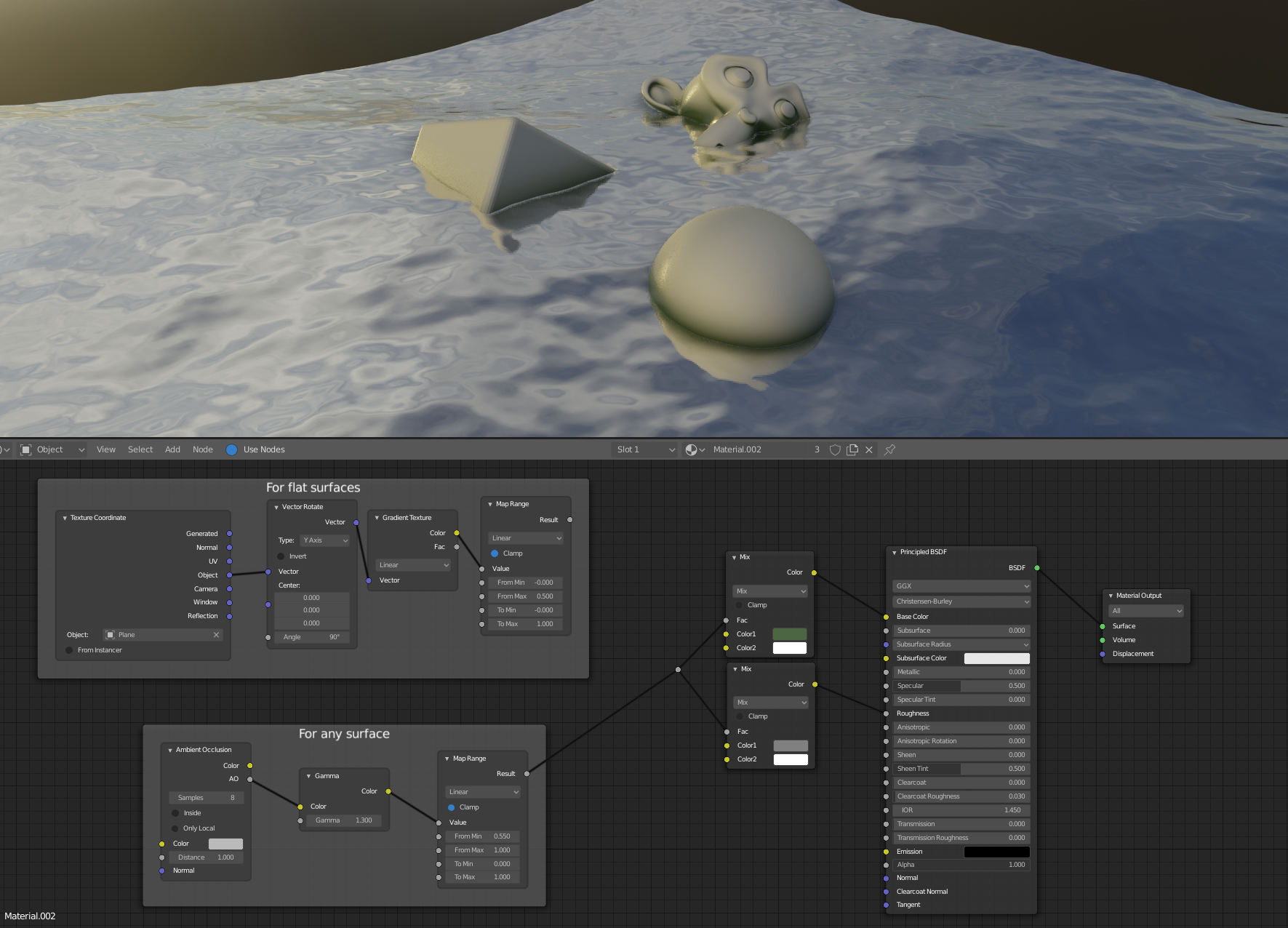Click the material user count 3

[817, 449]
